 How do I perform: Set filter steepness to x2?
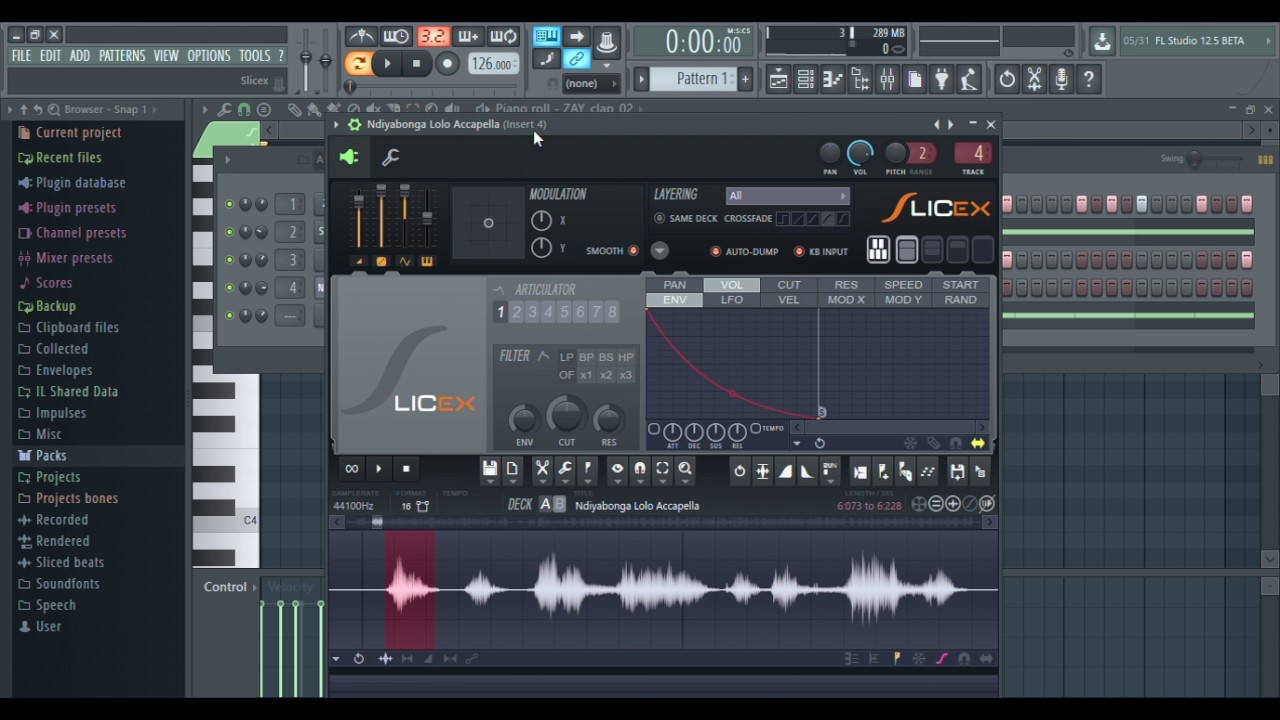point(606,375)
